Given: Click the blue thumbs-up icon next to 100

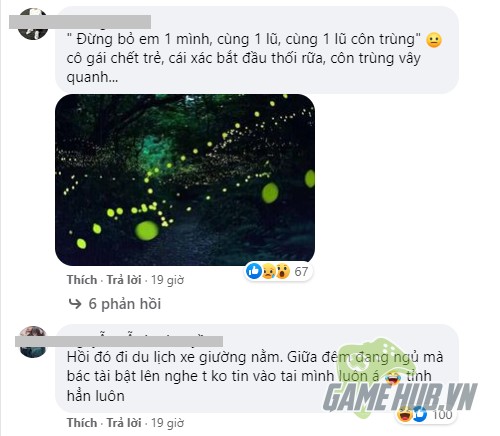Looking at the screenshot, I should pyautogui.click(x=420, y=415).
